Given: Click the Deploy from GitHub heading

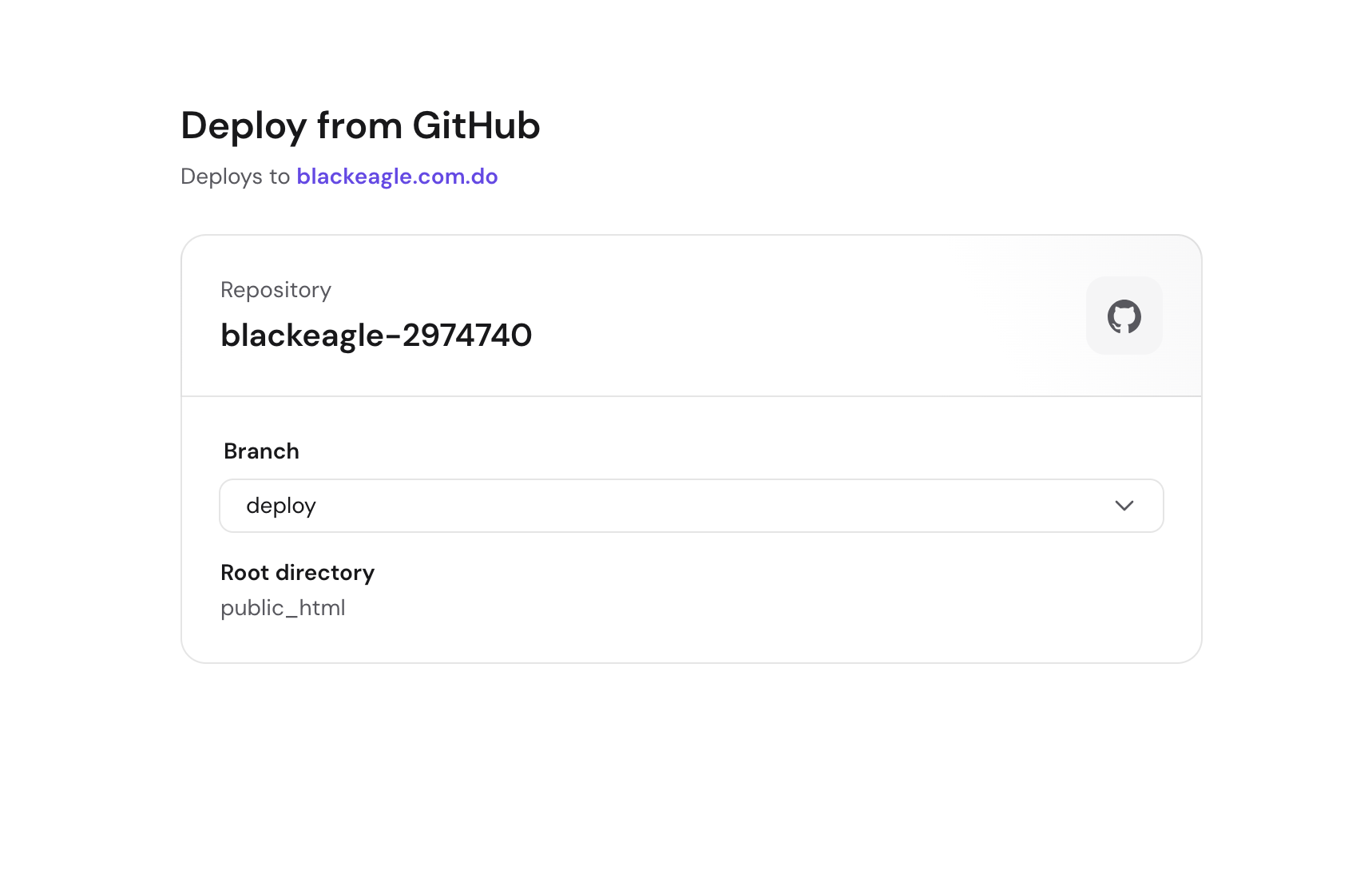Looking at the screenshot, I should coord(360,126).
